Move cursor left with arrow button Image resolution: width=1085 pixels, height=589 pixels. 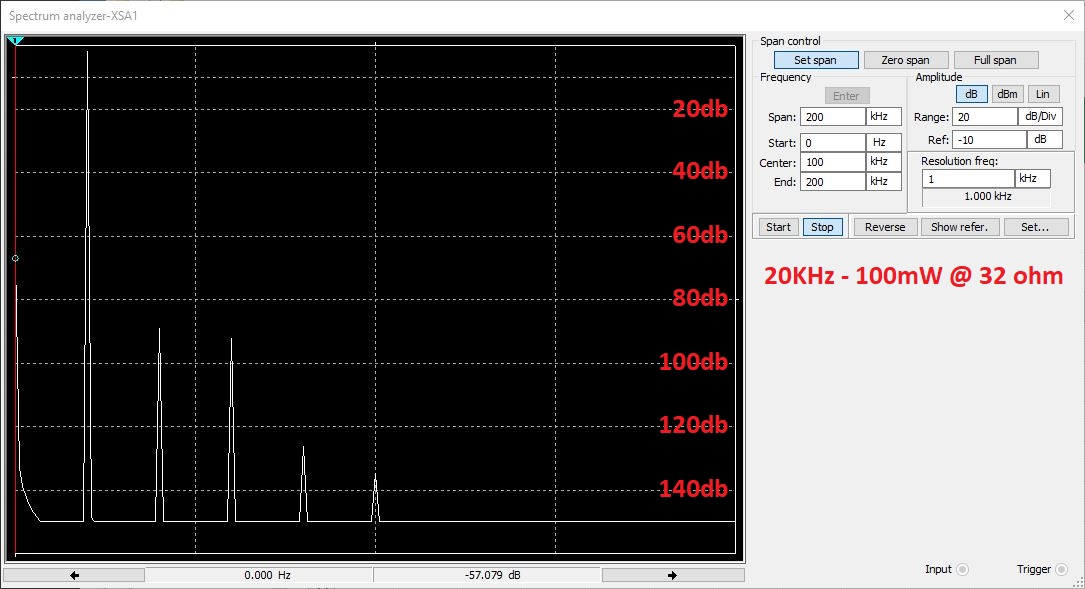coord(75,575)
